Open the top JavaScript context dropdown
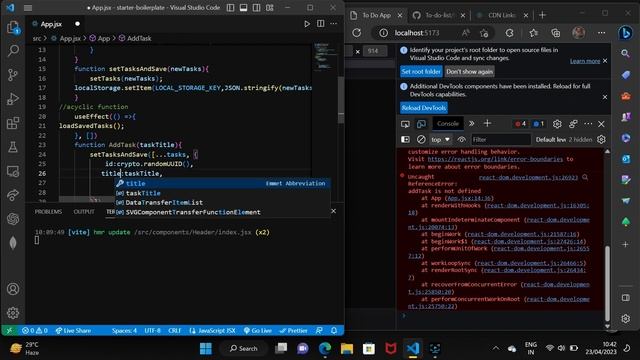This screenshot has height=360, width=640. (440, 140)
